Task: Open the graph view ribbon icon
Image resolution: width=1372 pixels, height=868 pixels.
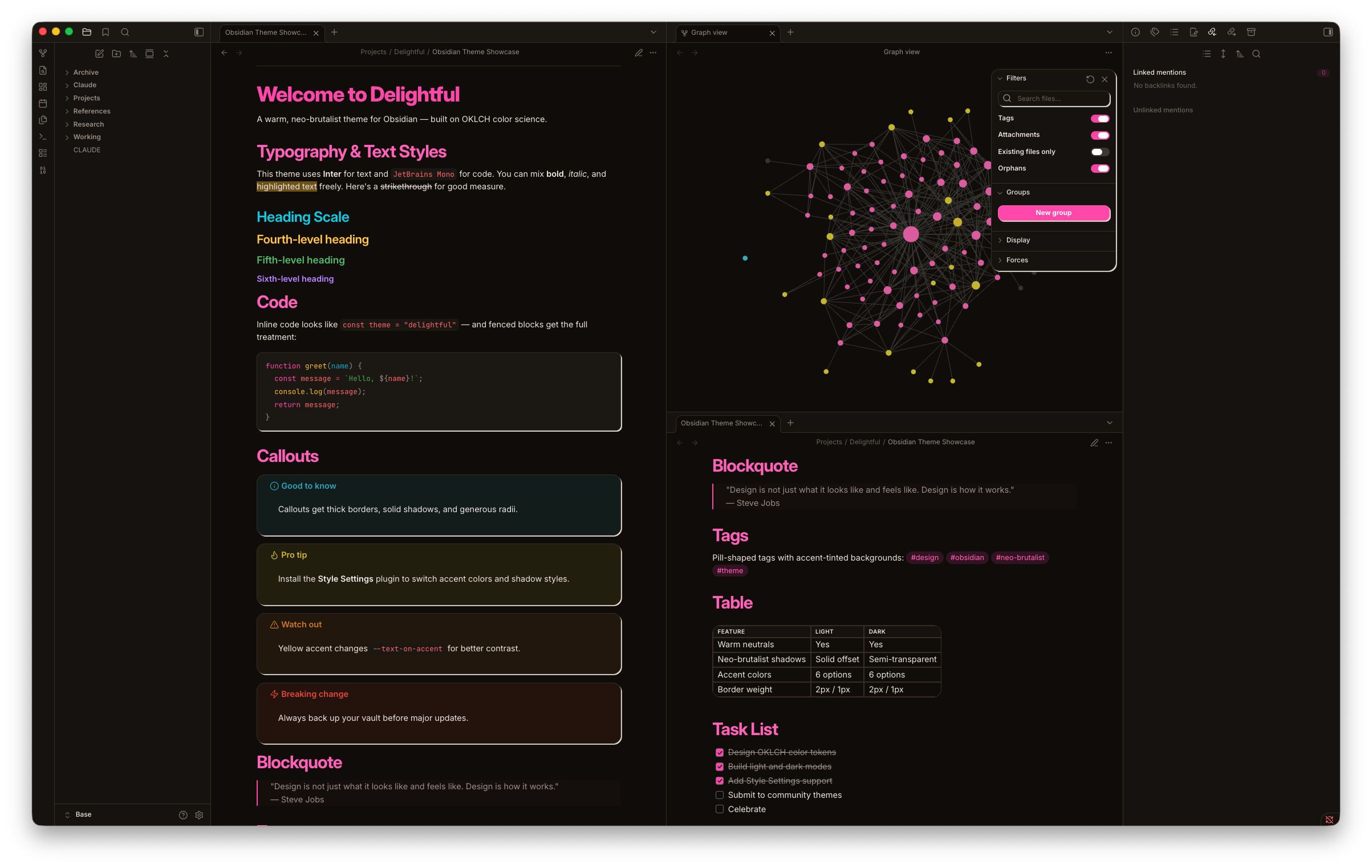Action: [43, 53]
